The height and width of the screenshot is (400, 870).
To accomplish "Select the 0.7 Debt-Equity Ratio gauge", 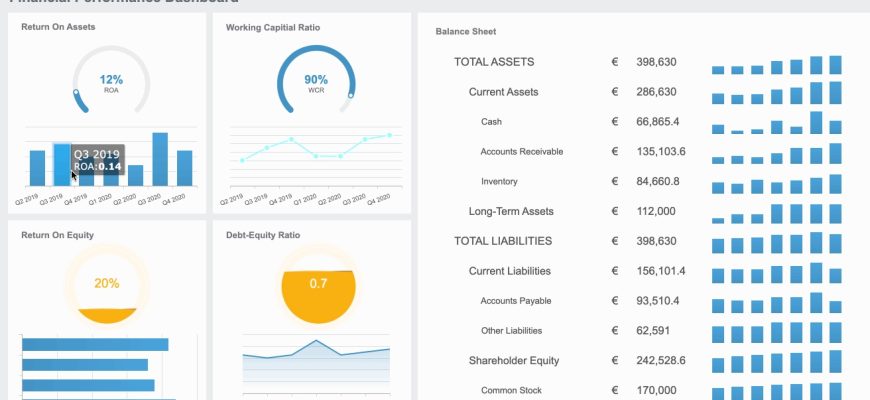I will (x=318, y=284).
